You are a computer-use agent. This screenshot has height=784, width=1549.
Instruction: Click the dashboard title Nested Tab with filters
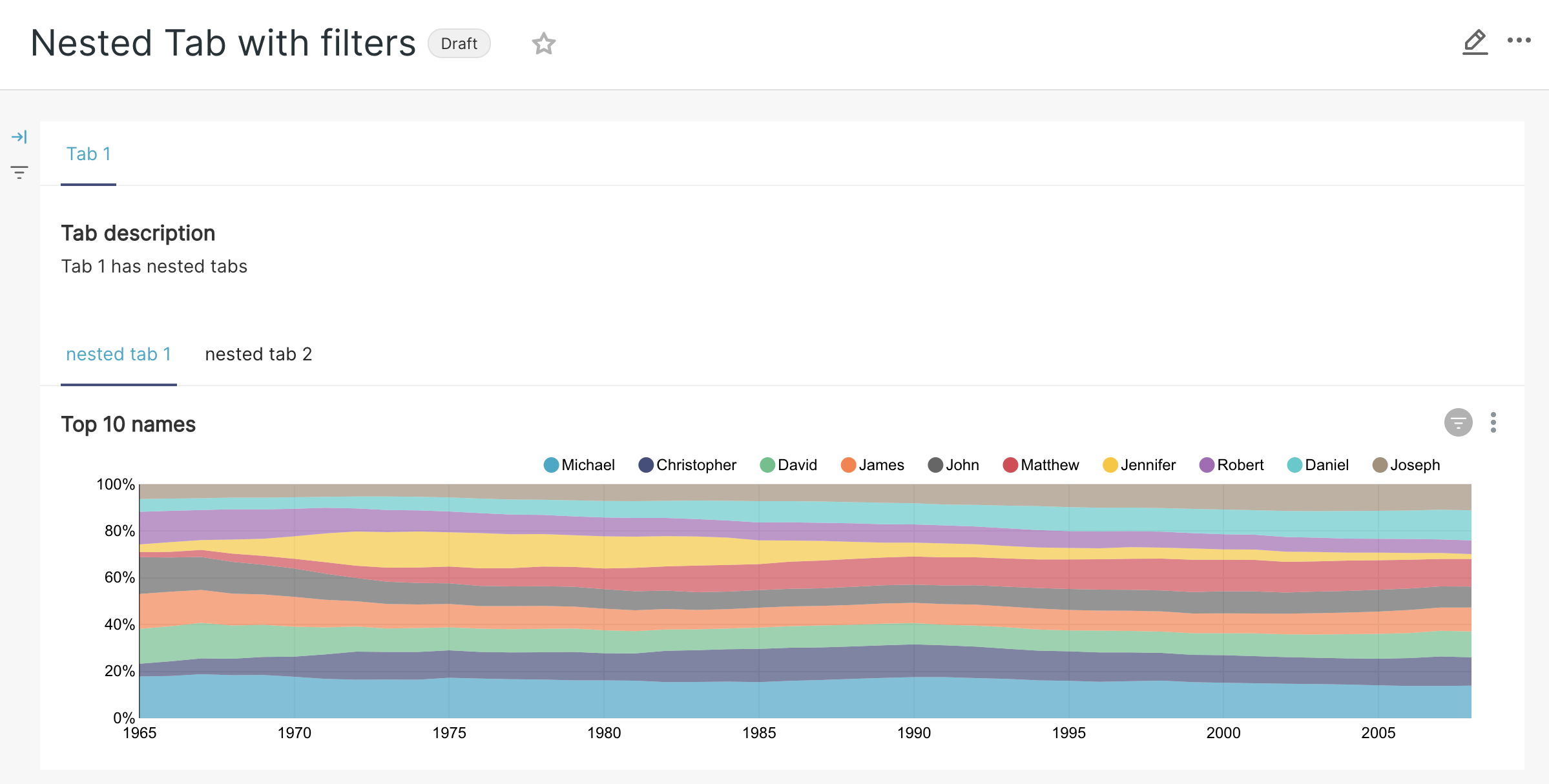[223, 43]
